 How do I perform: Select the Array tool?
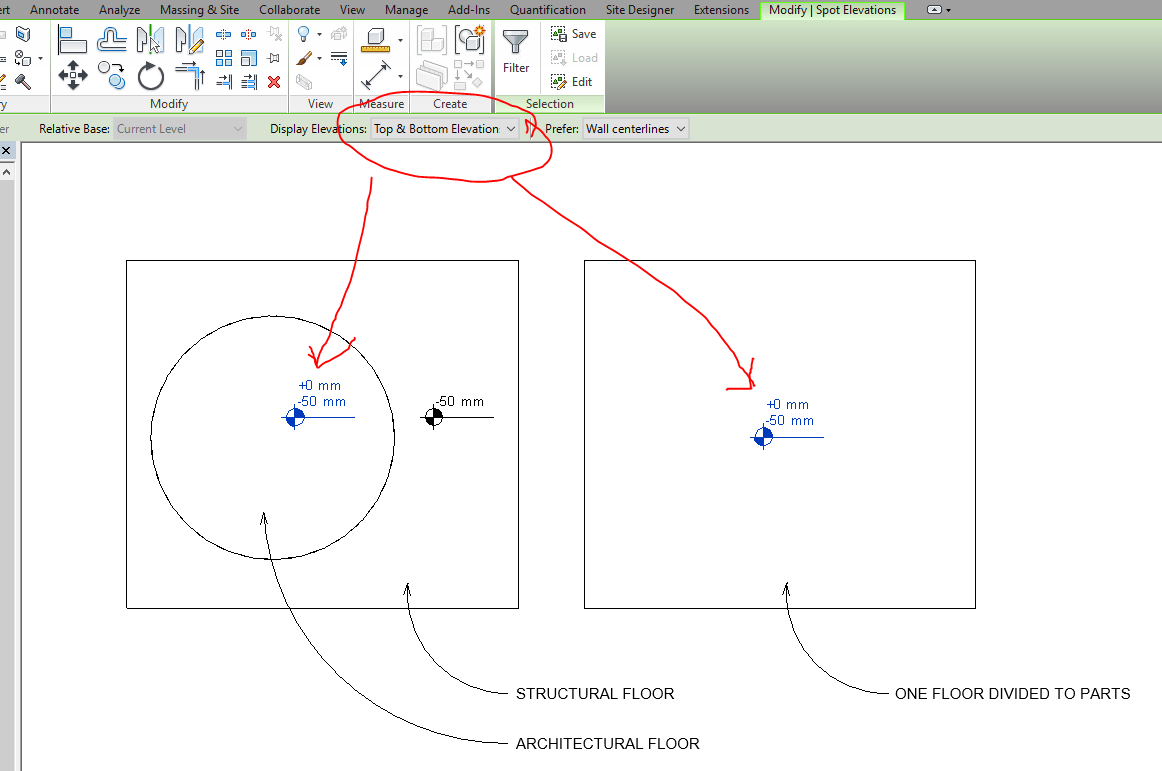point(224,58)
